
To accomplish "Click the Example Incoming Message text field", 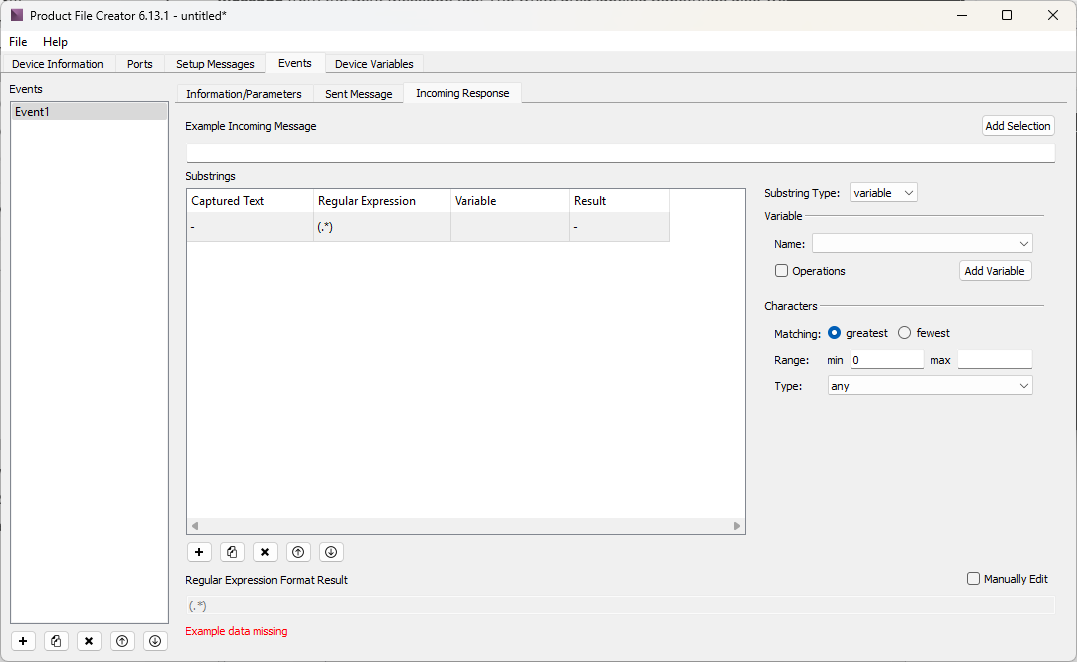I will (x=620, y=153).
